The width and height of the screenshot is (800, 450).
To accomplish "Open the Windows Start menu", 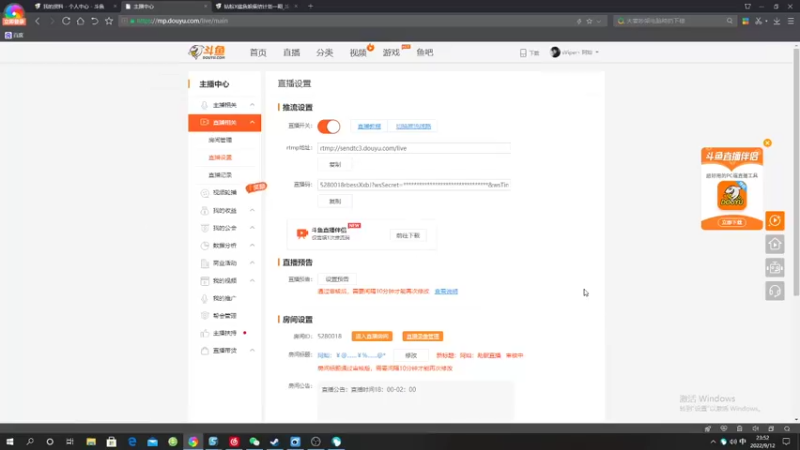I will tap(10, 441).
